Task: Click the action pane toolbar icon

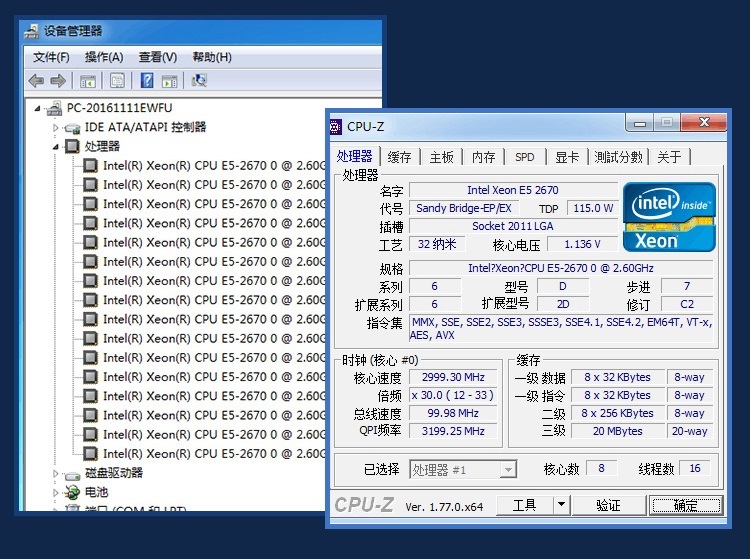Action: coord(169,81)
